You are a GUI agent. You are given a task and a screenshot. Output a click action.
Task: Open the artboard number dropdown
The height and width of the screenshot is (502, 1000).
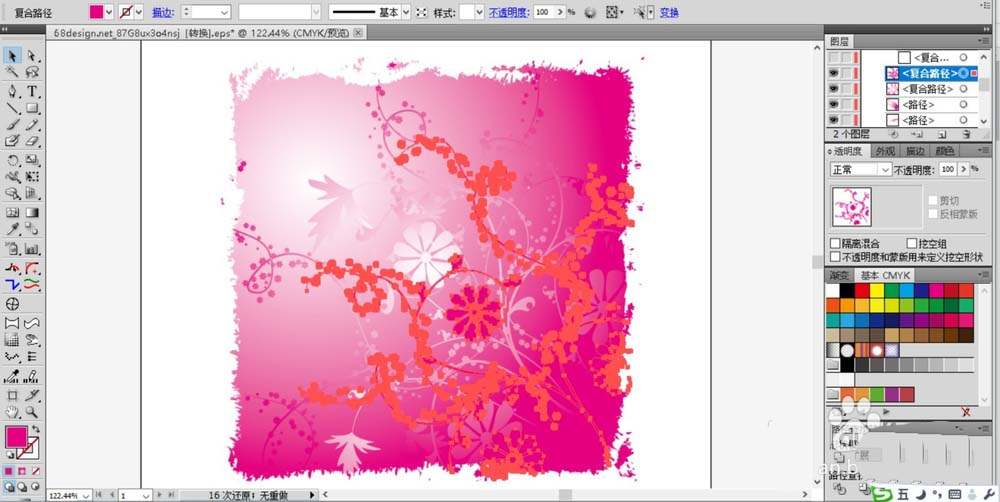146,496
